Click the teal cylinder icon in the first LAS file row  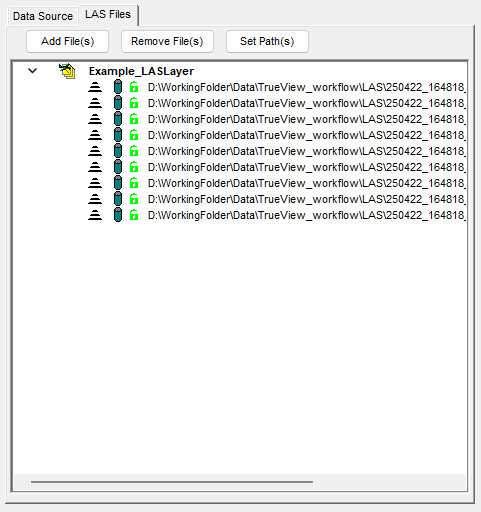coord(118,87)
